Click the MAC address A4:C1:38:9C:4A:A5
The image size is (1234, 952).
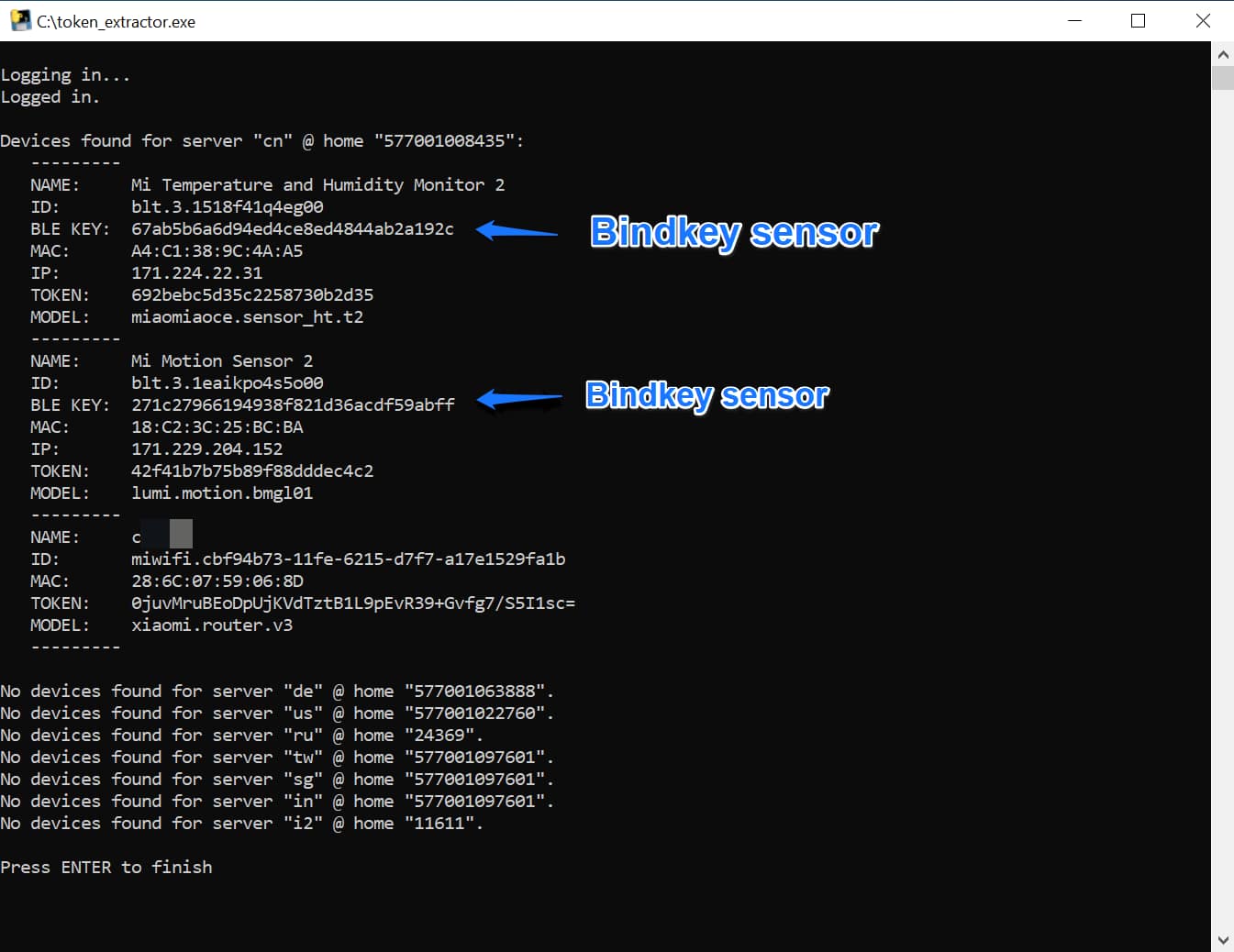[217, 251]
